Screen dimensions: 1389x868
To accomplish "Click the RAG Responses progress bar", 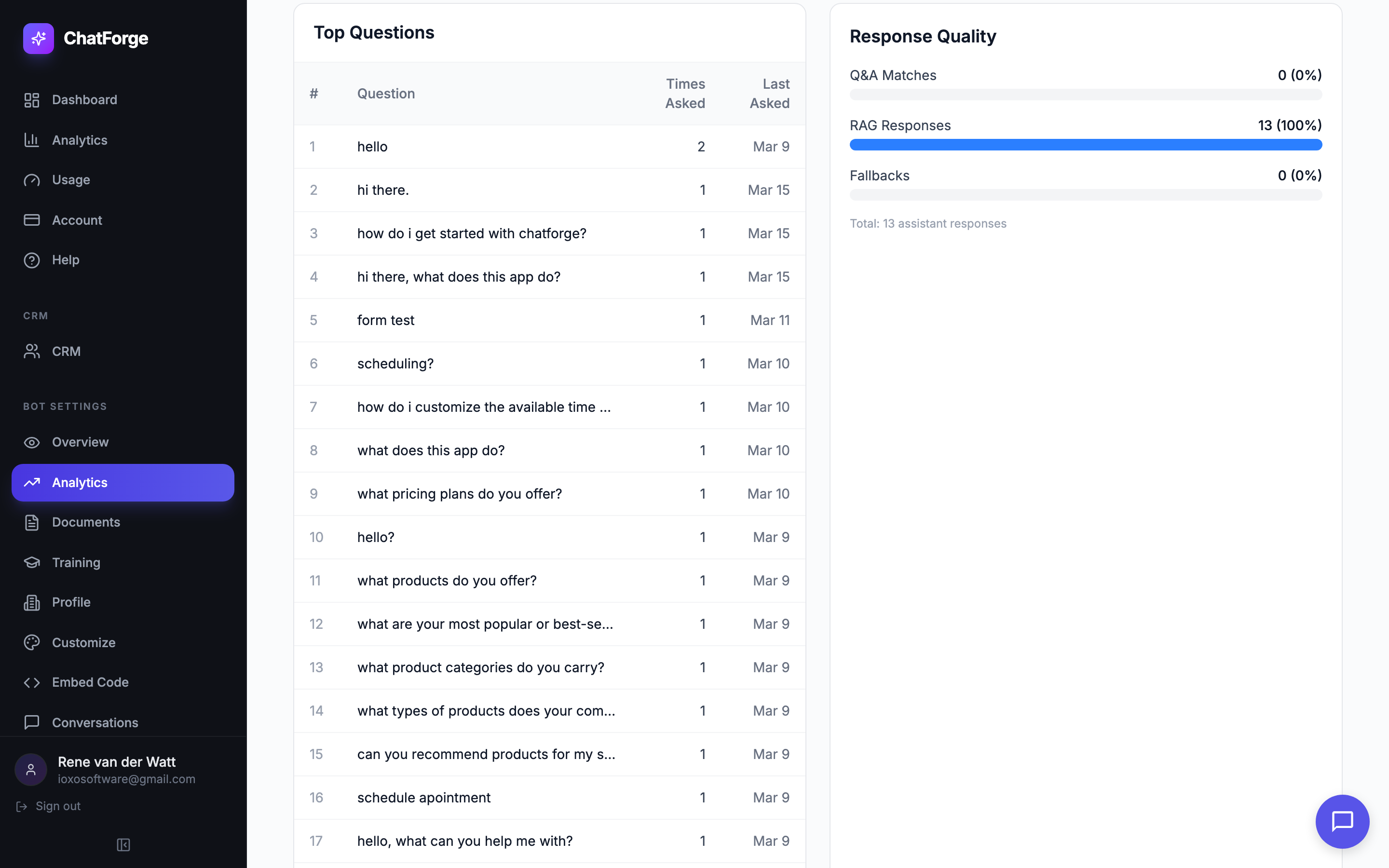I will coord(1085,145).
